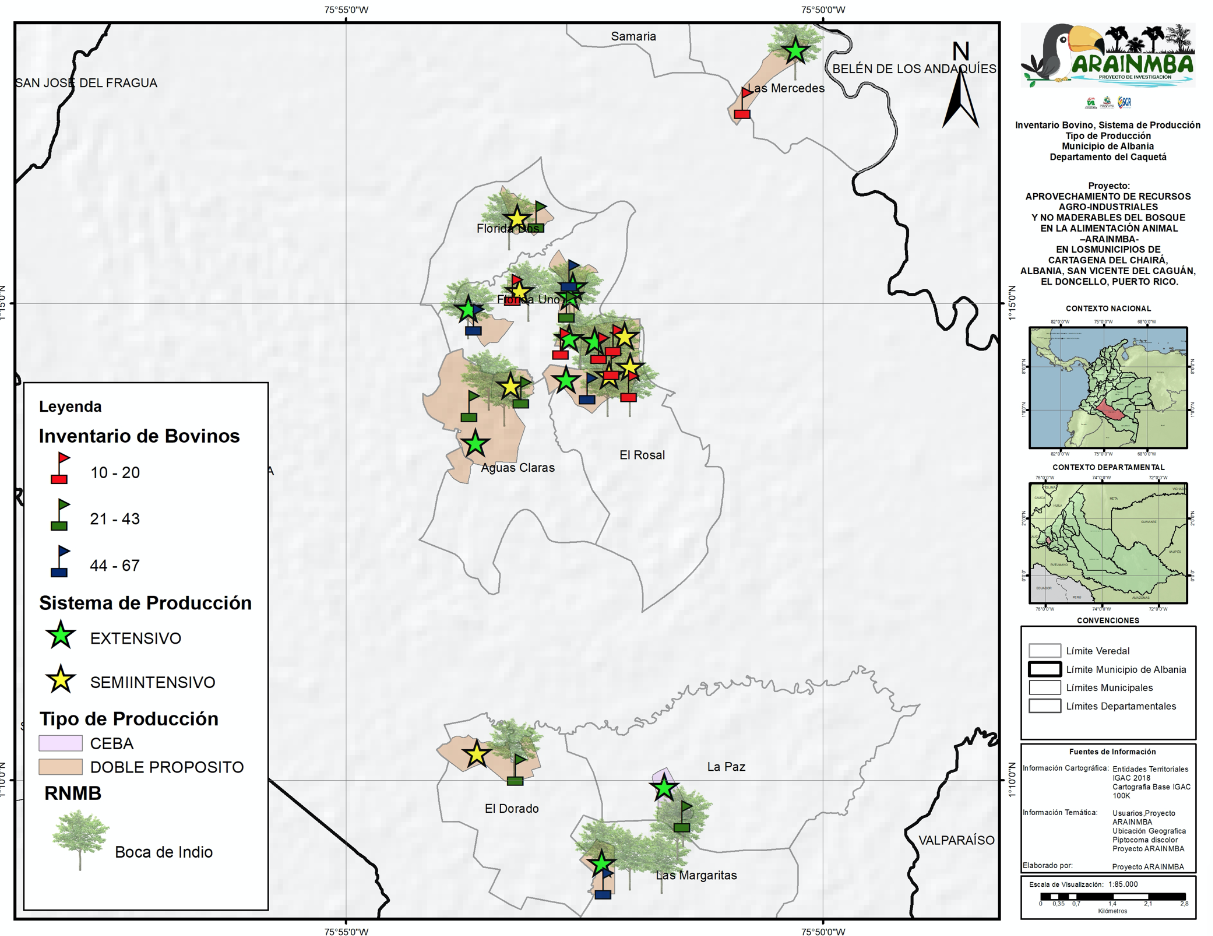Click the CONVENCIONES heading
This screenshot has width=1213, height=936.
click(1108, 620)
